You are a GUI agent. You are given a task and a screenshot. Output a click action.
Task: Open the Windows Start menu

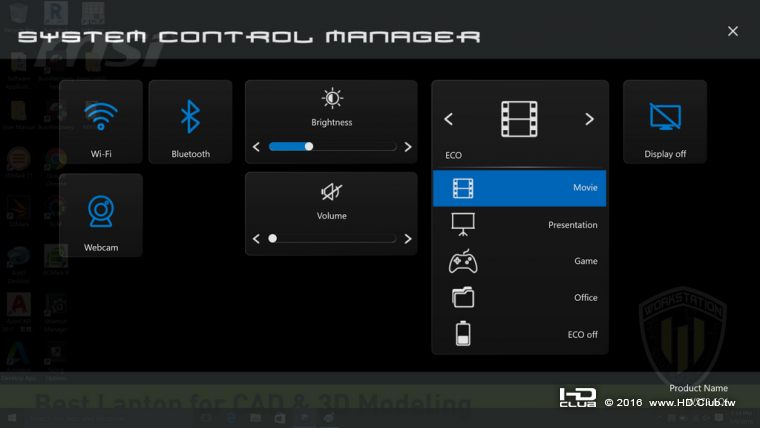click(12, 418)
